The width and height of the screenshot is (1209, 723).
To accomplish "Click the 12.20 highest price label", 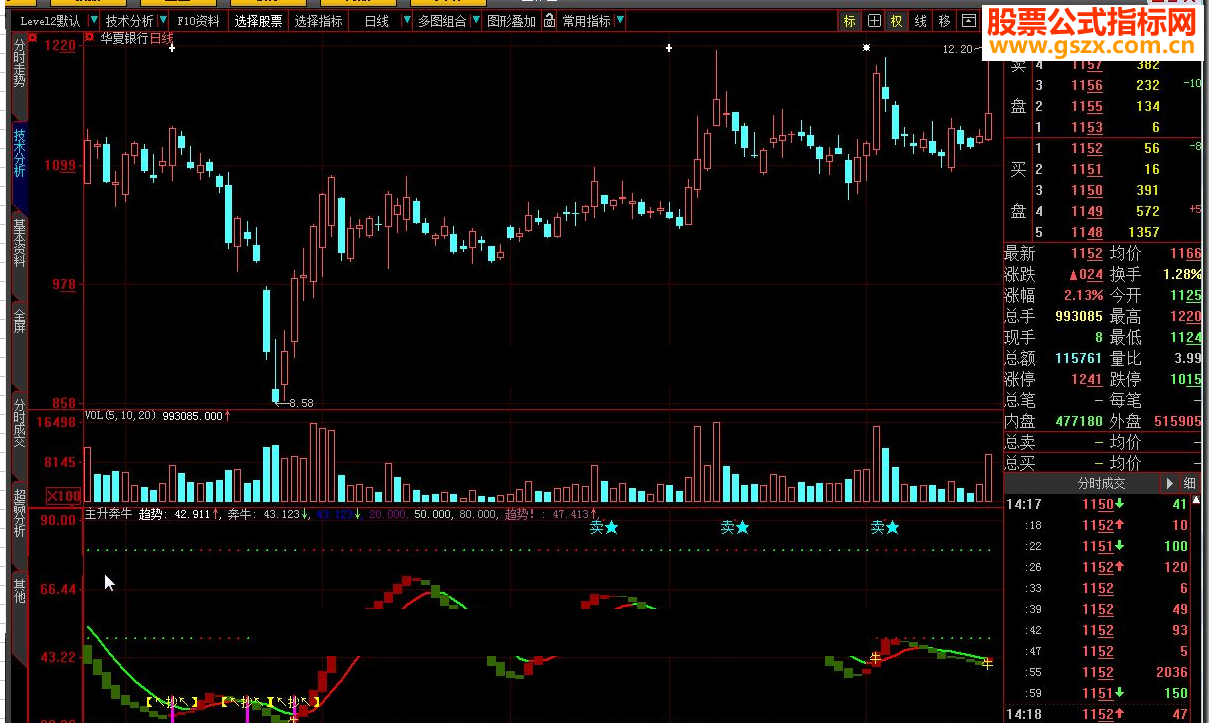I will 956,49.
